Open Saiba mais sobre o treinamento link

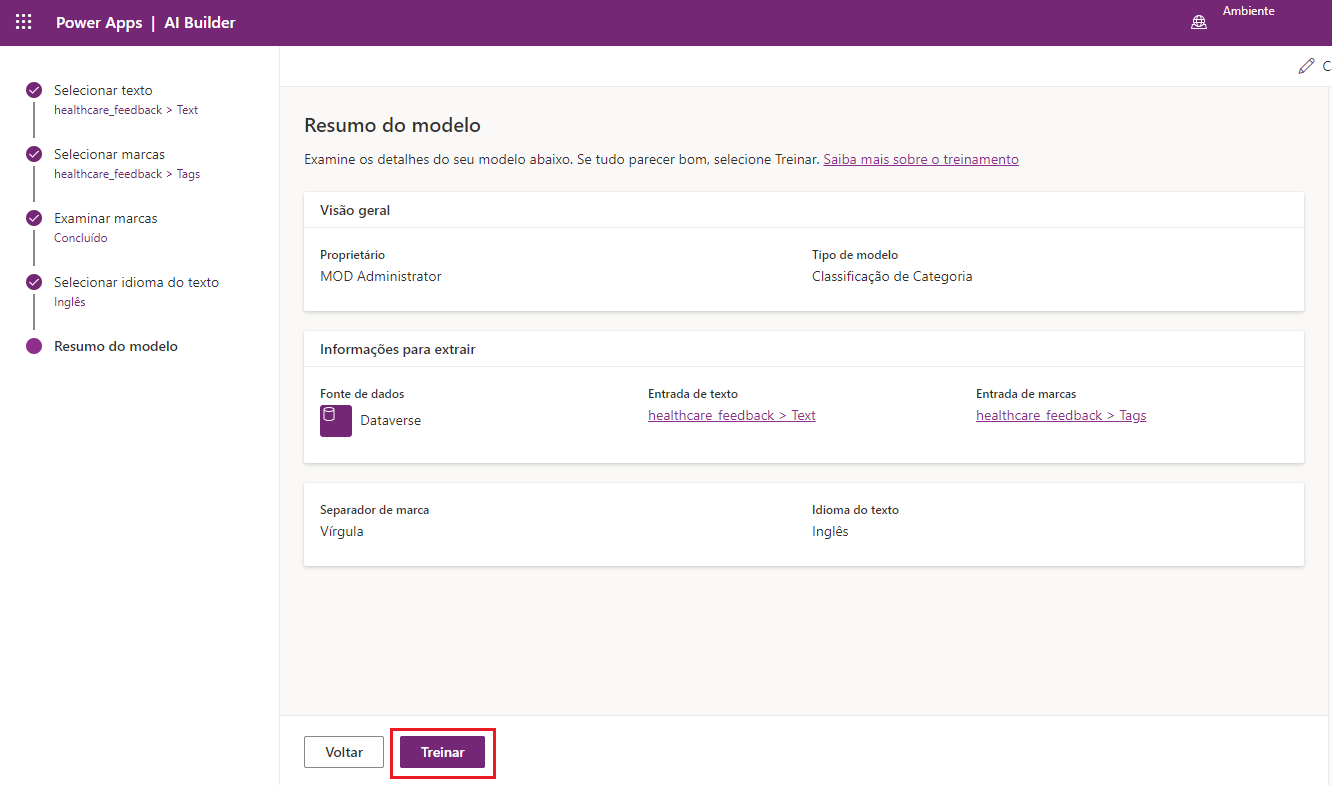(x=921, y=159)
